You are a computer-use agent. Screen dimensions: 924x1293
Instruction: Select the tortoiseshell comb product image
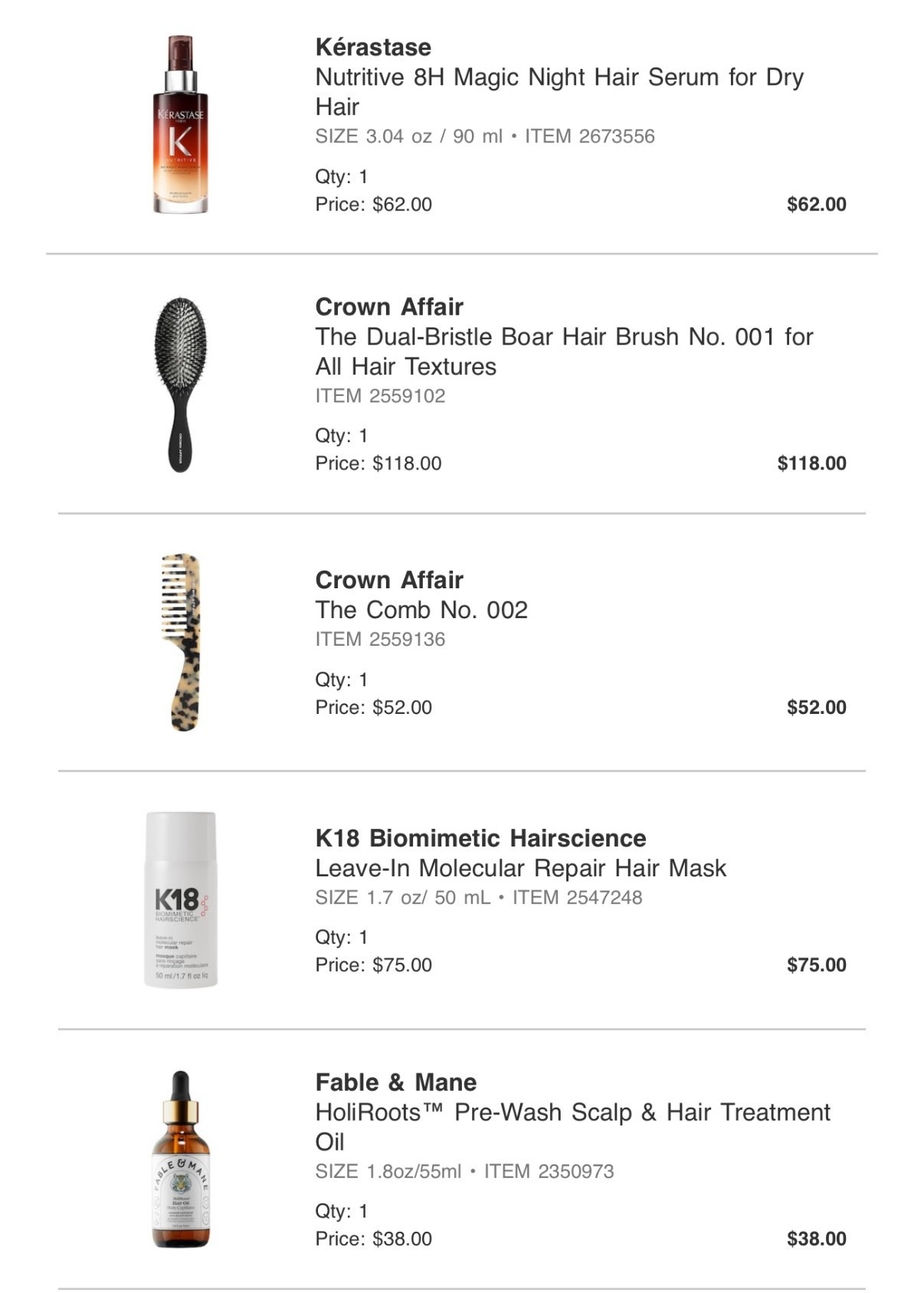point(182,642)
